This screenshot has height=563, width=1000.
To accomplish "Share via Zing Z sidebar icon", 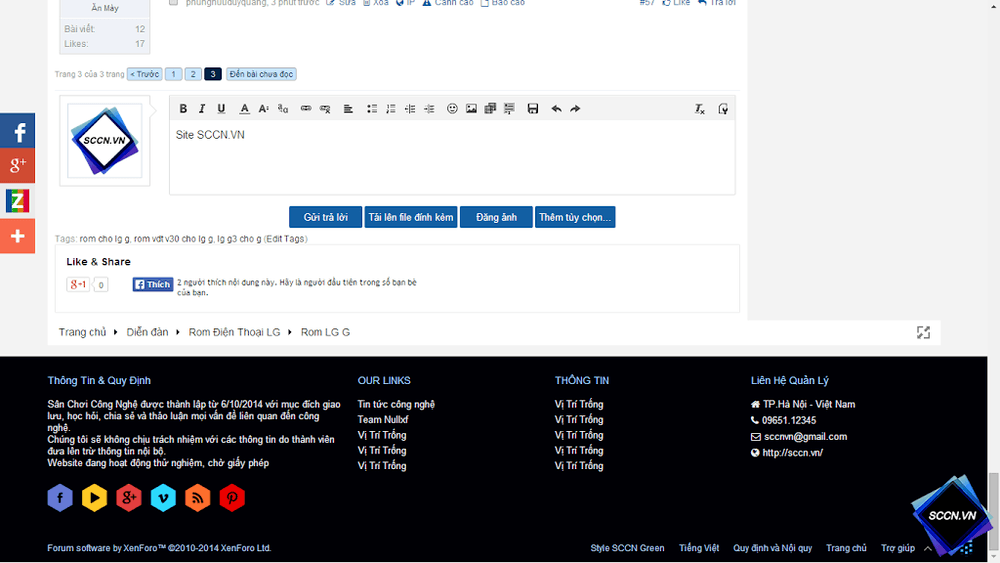I will point(17,201).
